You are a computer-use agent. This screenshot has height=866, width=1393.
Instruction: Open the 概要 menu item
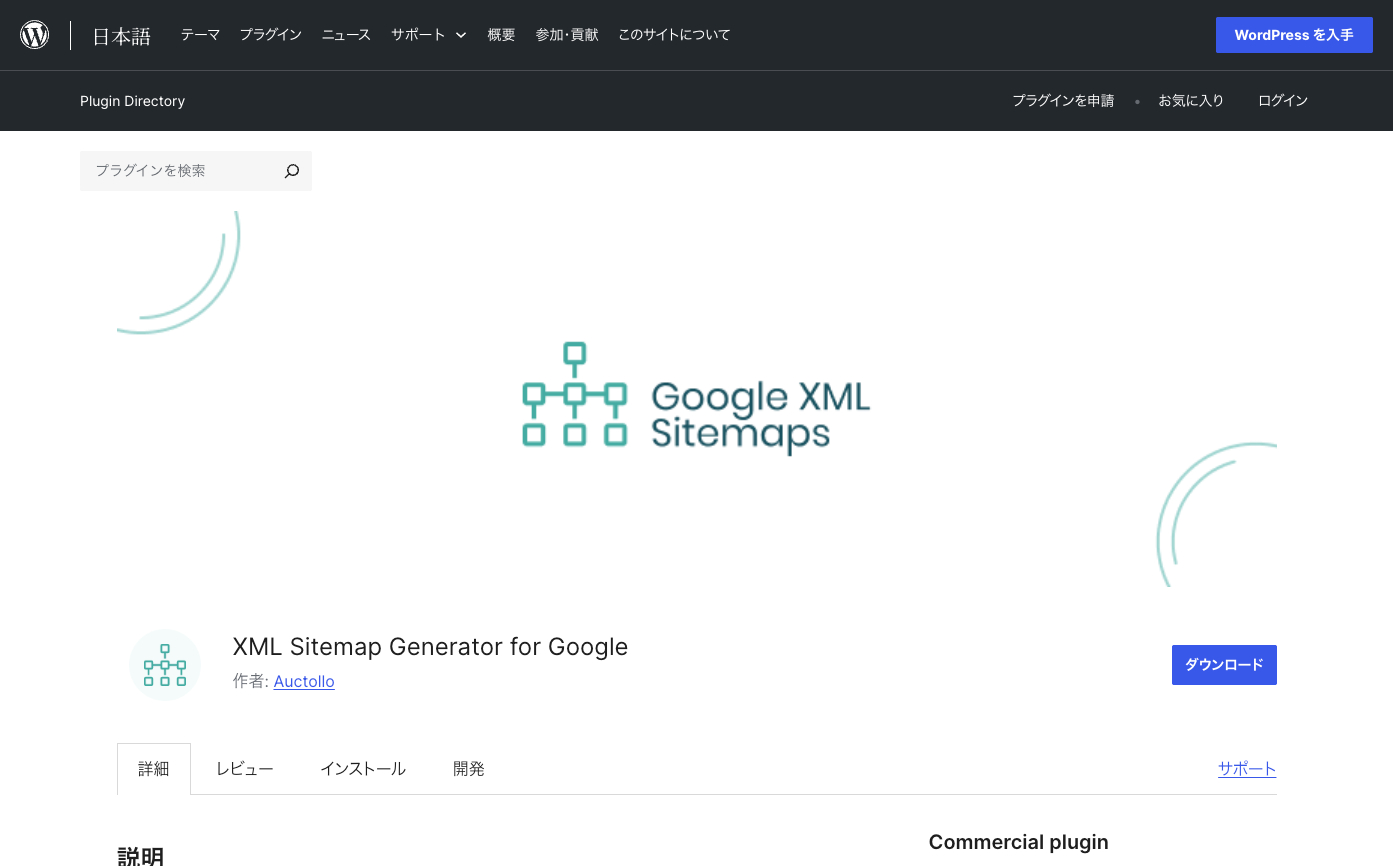(501, 35)
